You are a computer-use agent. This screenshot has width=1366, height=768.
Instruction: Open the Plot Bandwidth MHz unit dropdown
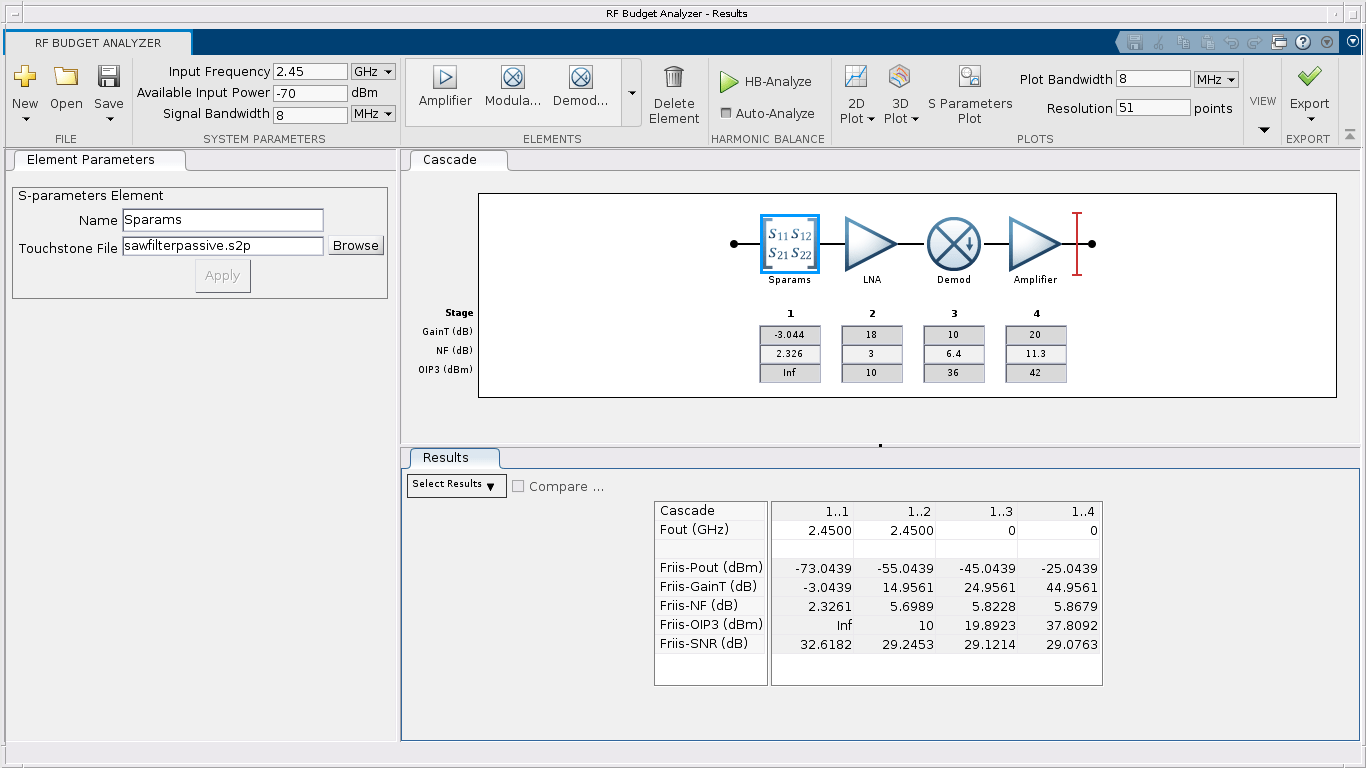pos(1216,80)
